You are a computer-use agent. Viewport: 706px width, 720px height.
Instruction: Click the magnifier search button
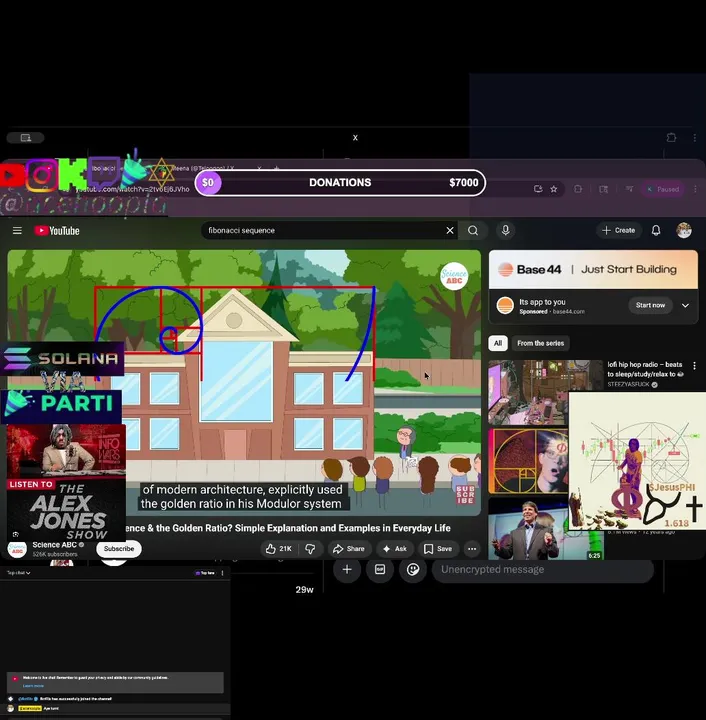(x=473, y=231)
